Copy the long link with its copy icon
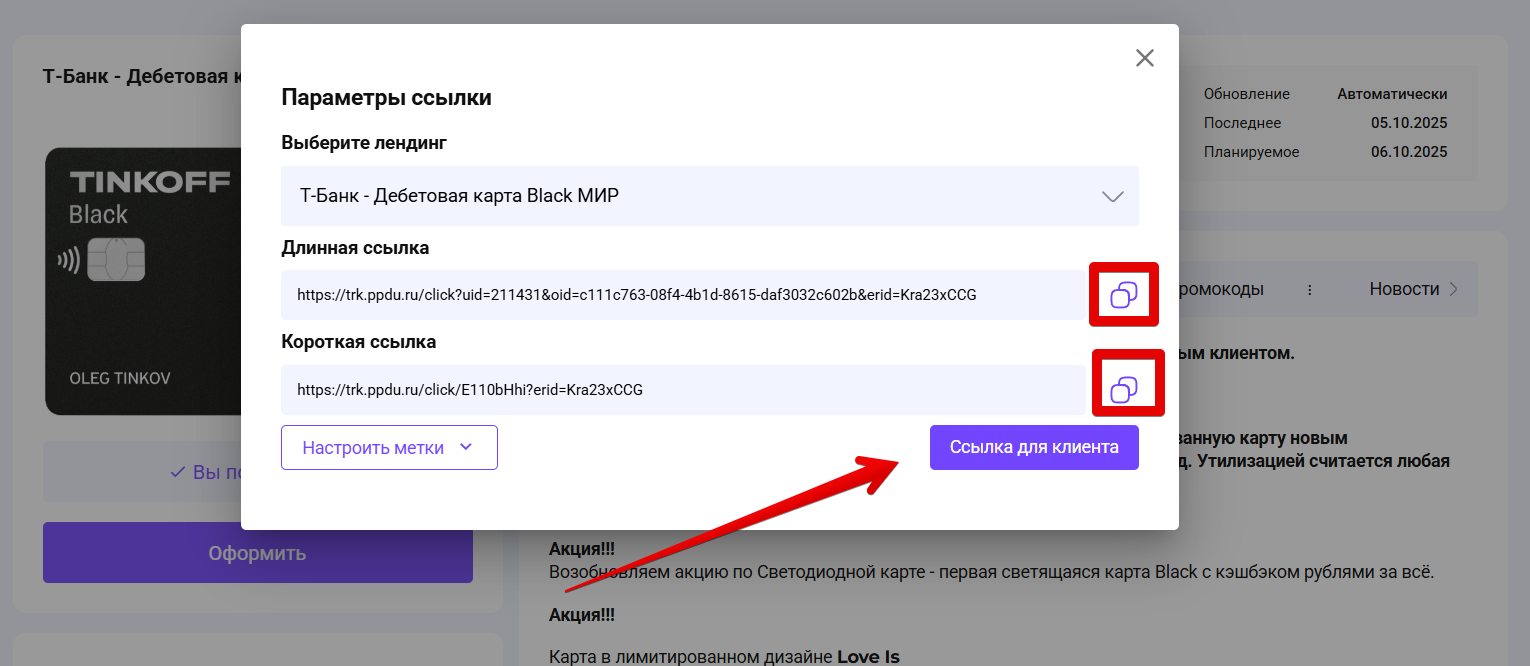This screenshot has width=1530, height=666. click(1123, 295)
